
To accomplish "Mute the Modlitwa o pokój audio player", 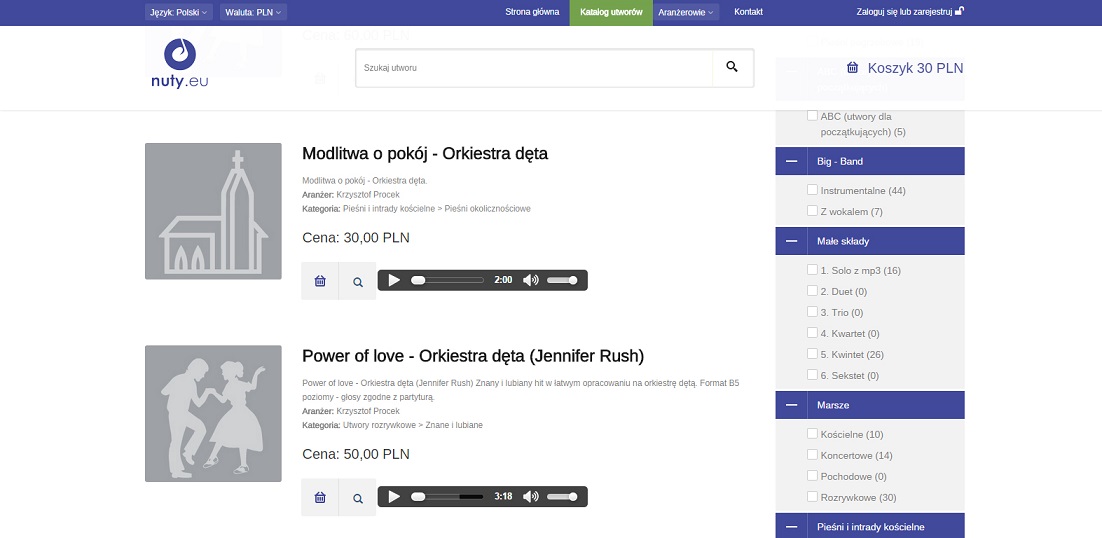I will tap(530, 280).
